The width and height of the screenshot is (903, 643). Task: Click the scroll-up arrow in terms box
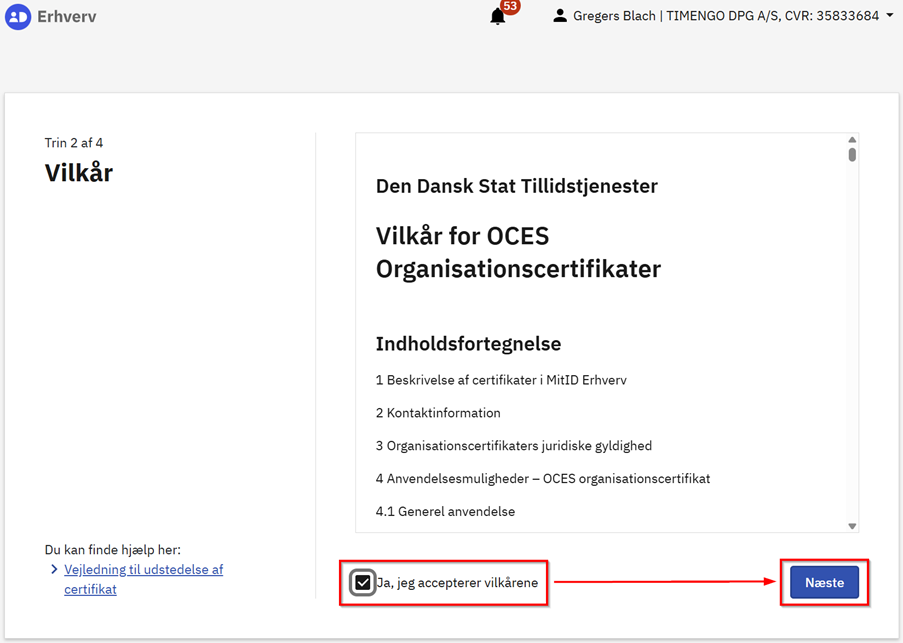pyautogui.click(x=852, y=141)
